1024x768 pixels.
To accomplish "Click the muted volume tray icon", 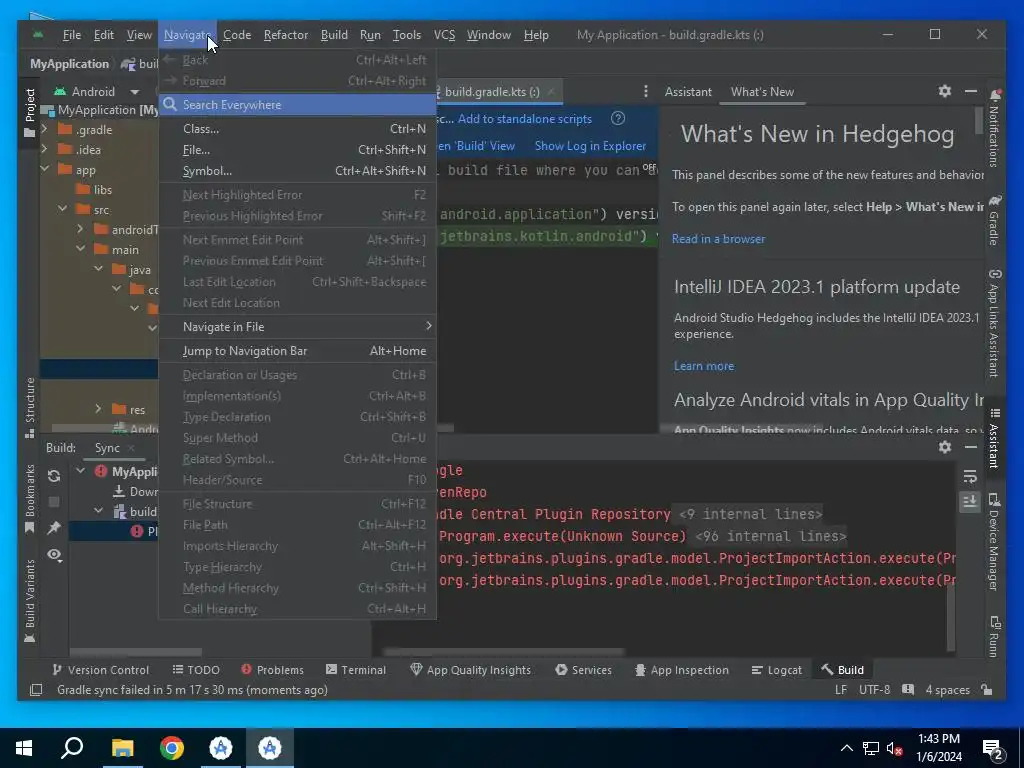I will [894, 748].
